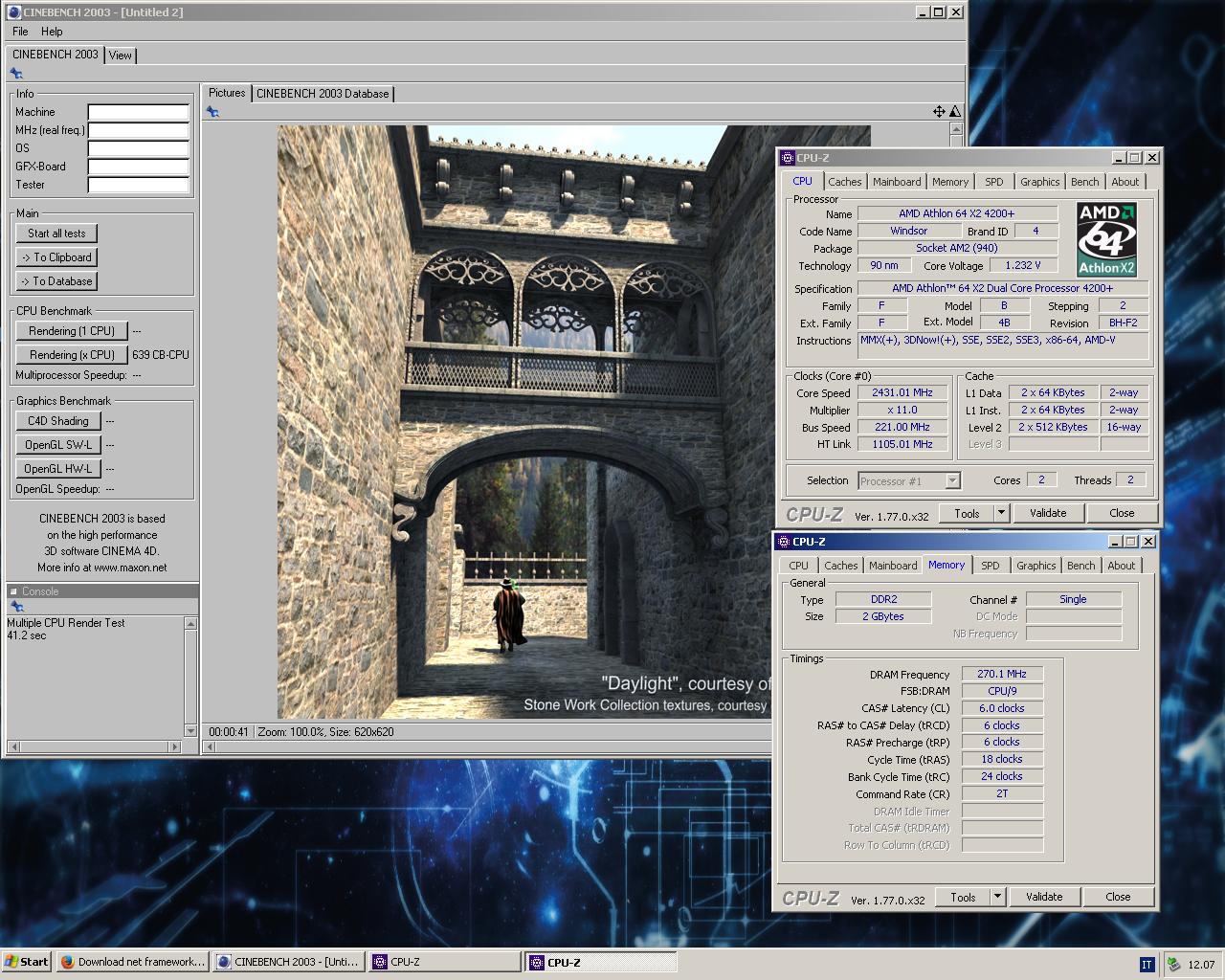Switch to CINEBENCH 2003 taskbar button

288,962
